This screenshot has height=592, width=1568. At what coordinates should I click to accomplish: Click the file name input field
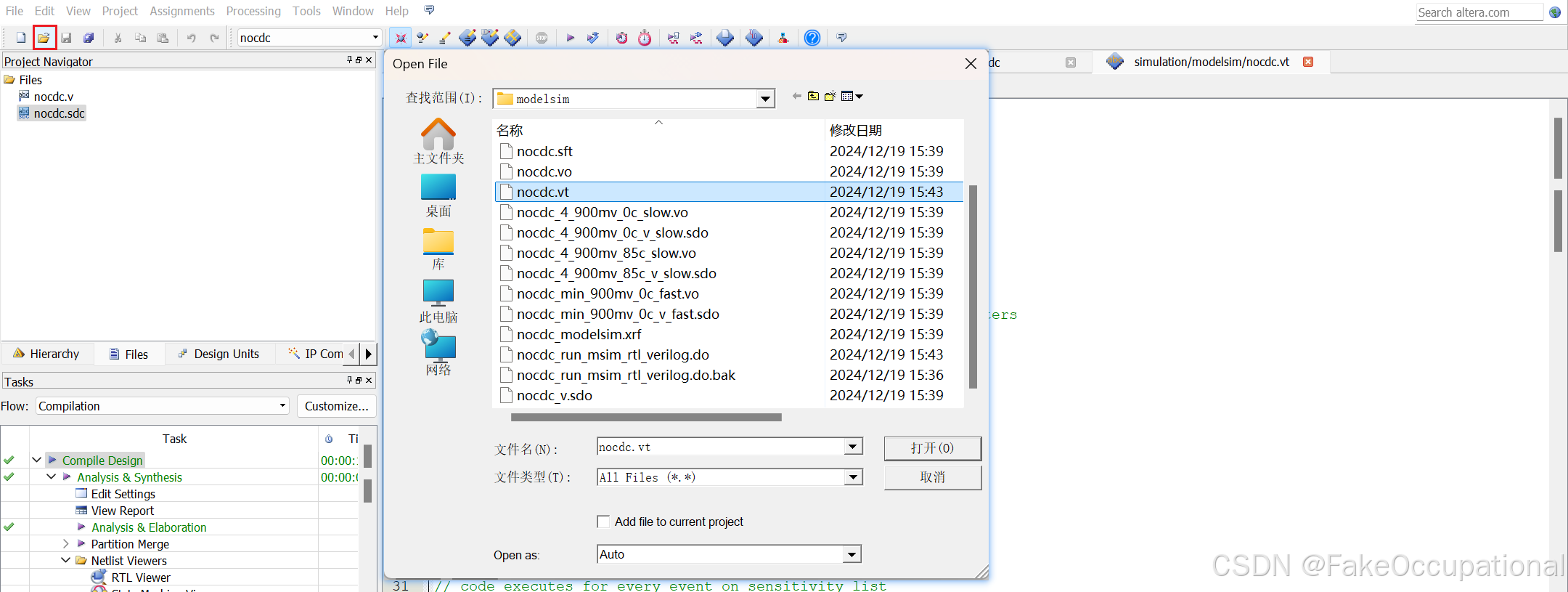(721, 447)
